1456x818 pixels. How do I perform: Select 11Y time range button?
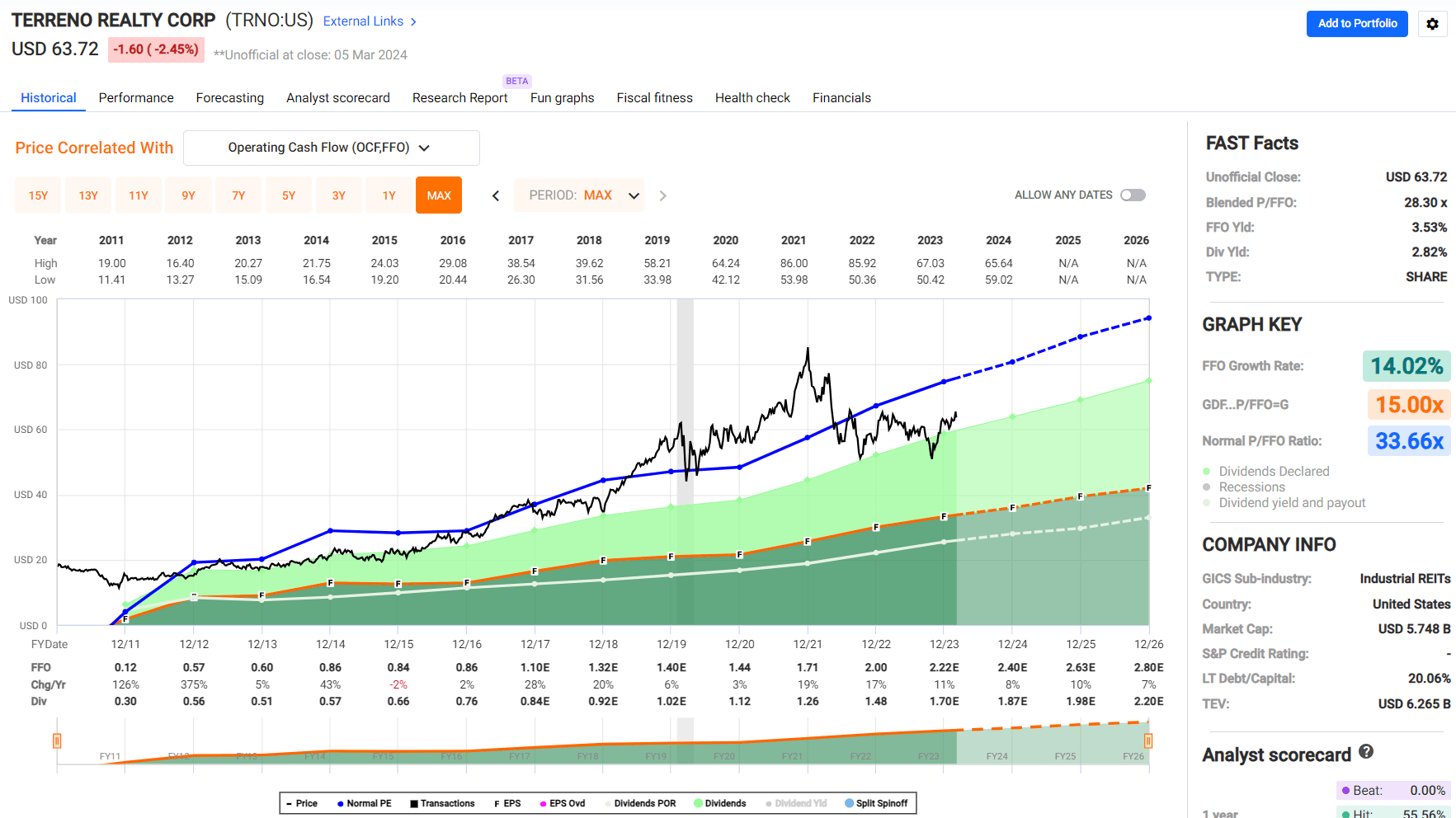click(139, 195)
